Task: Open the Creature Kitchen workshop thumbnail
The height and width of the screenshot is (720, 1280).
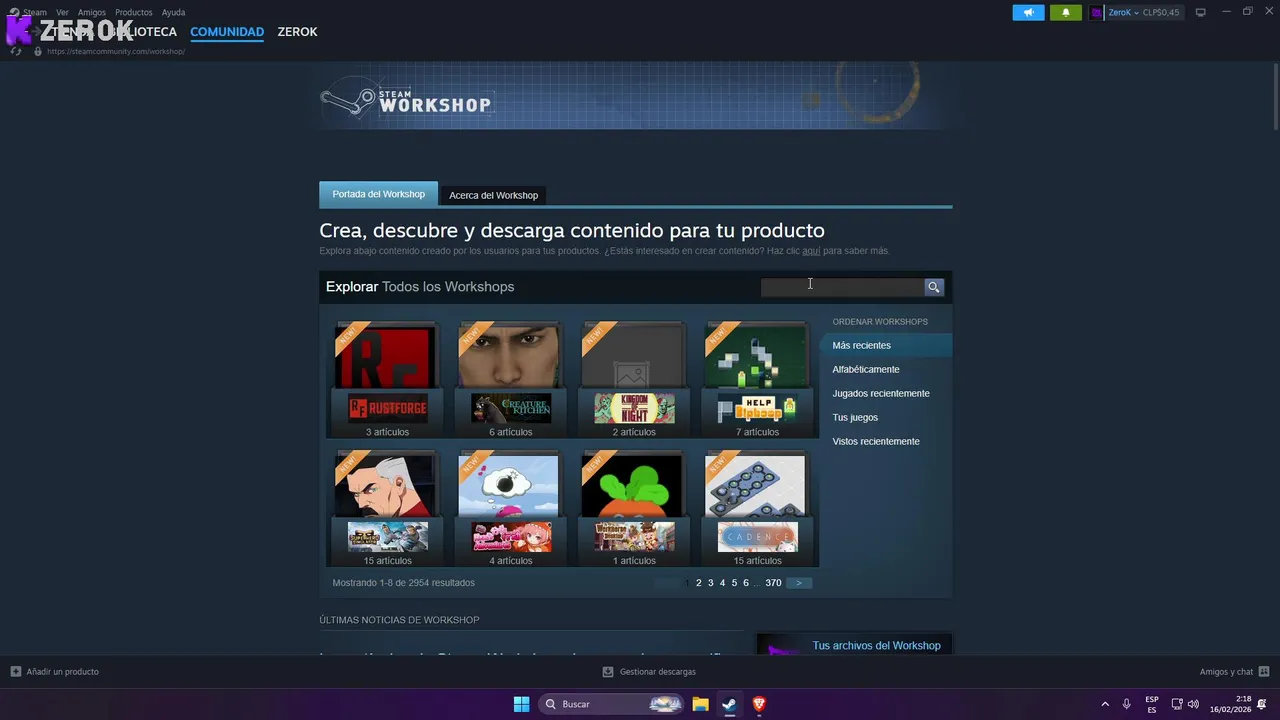Action: click(510, 356)
